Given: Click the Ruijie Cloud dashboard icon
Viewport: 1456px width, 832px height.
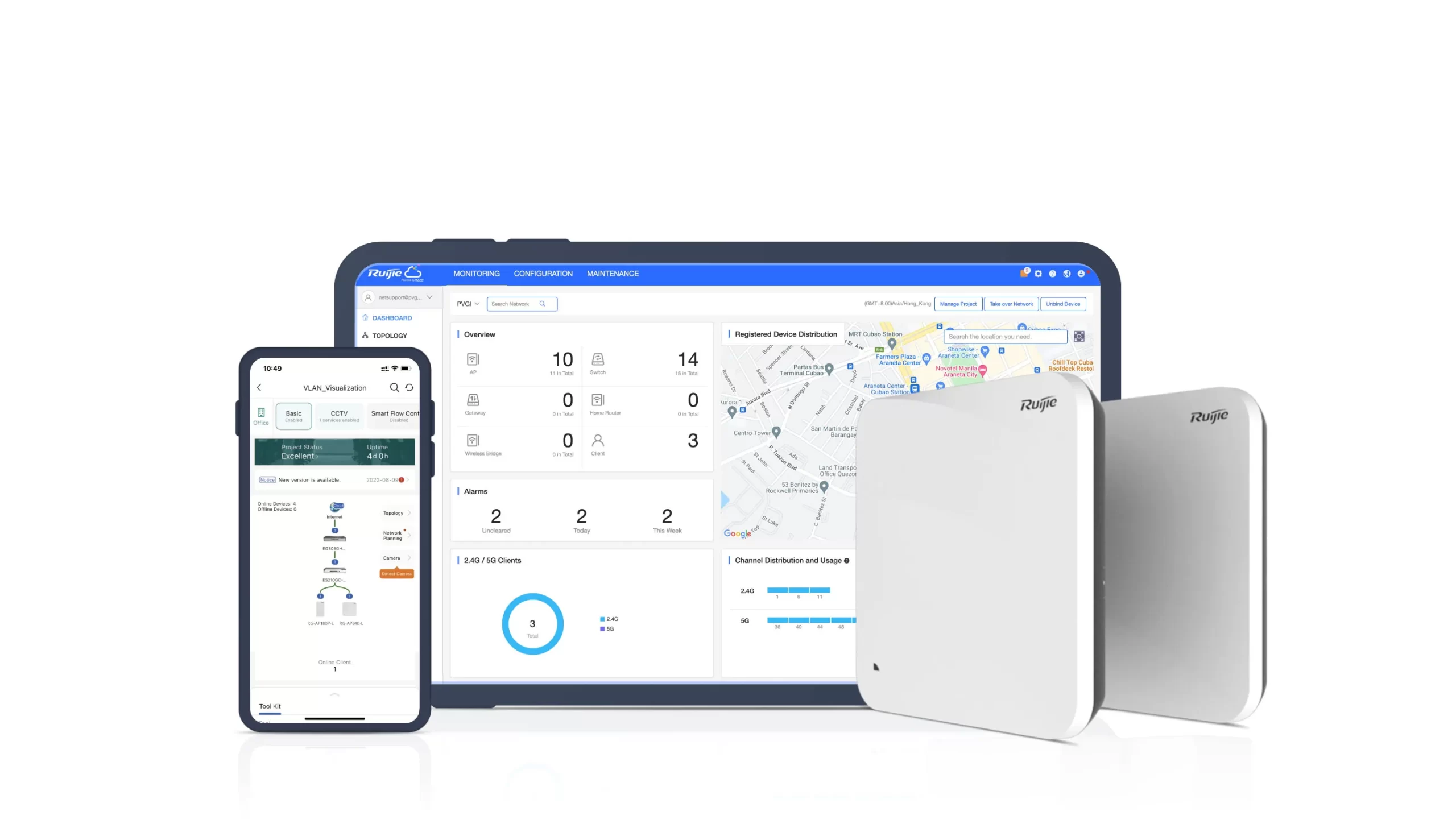Looking at the screenshot, I should 366,318.
